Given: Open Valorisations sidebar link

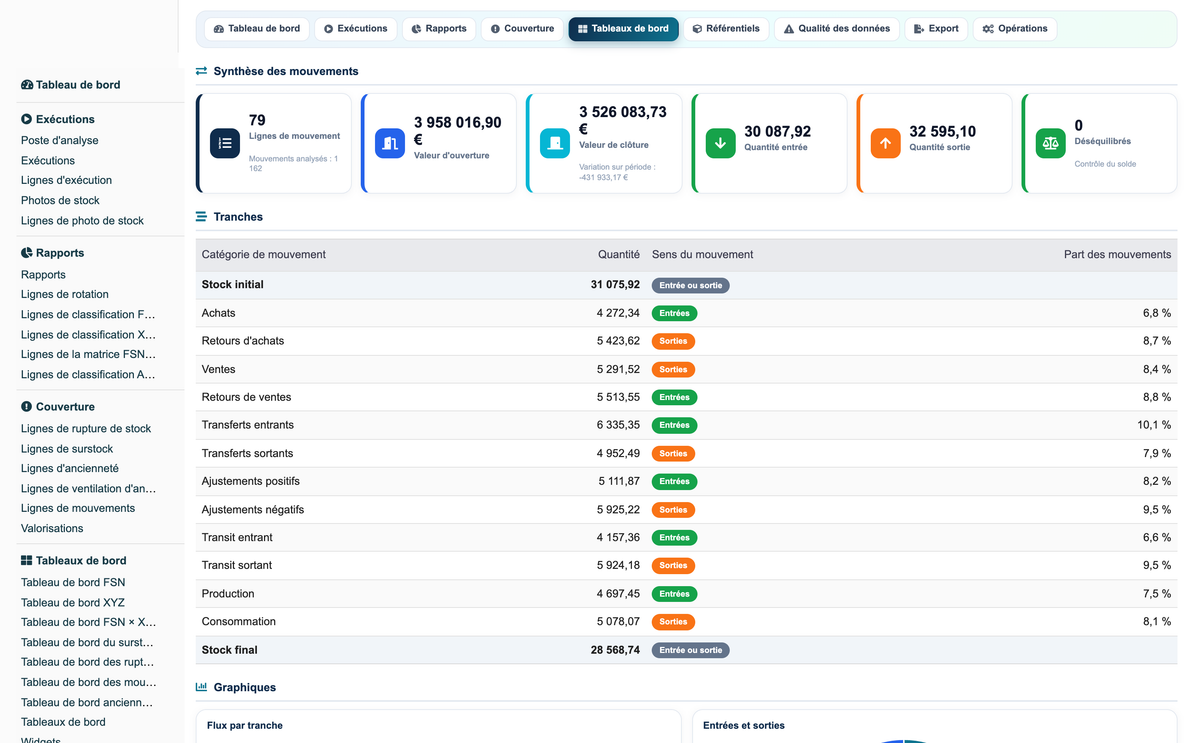Looking at the screenshot, I should (52, 529).
